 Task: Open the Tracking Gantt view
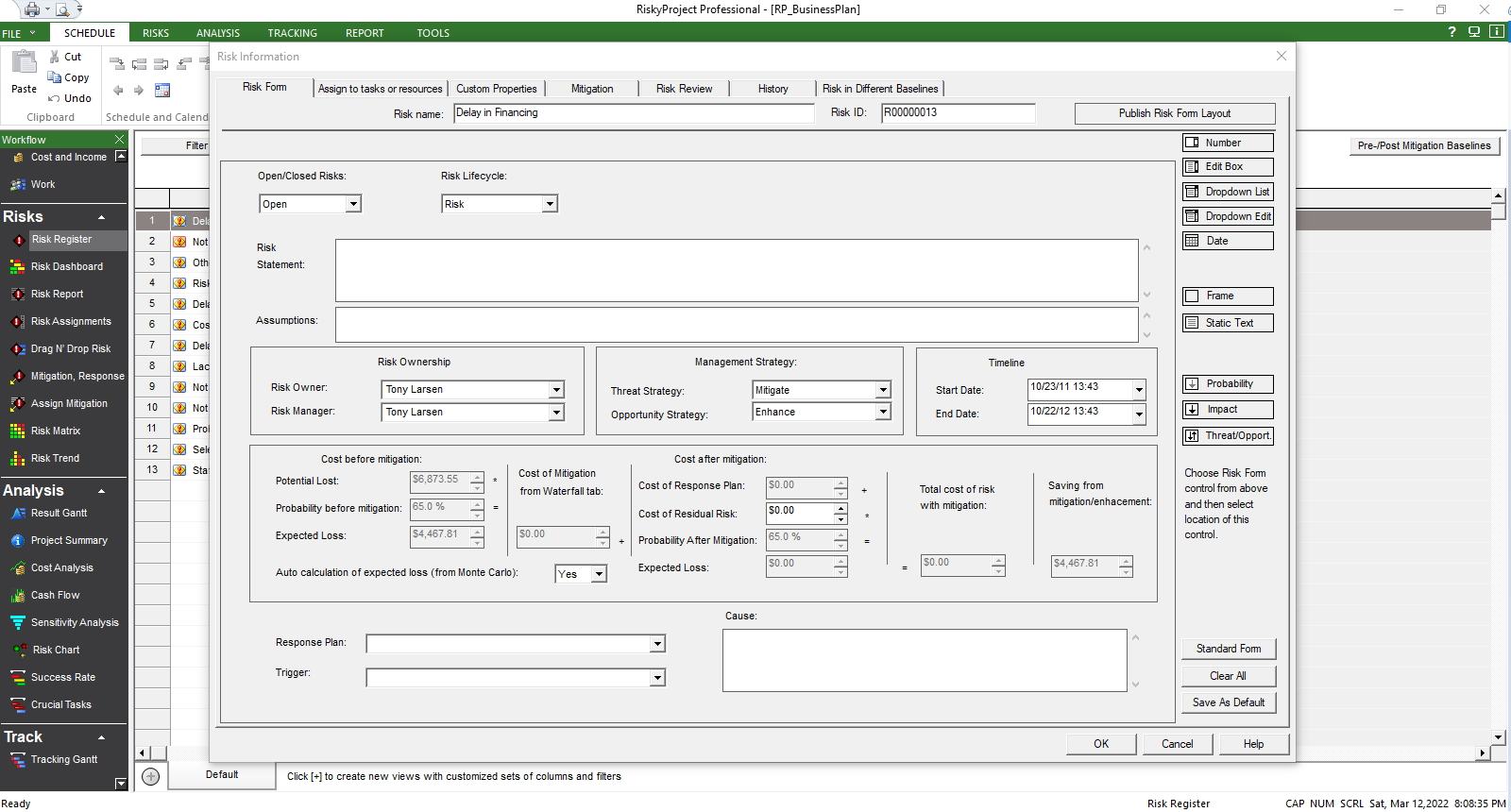tap(63, 760)
